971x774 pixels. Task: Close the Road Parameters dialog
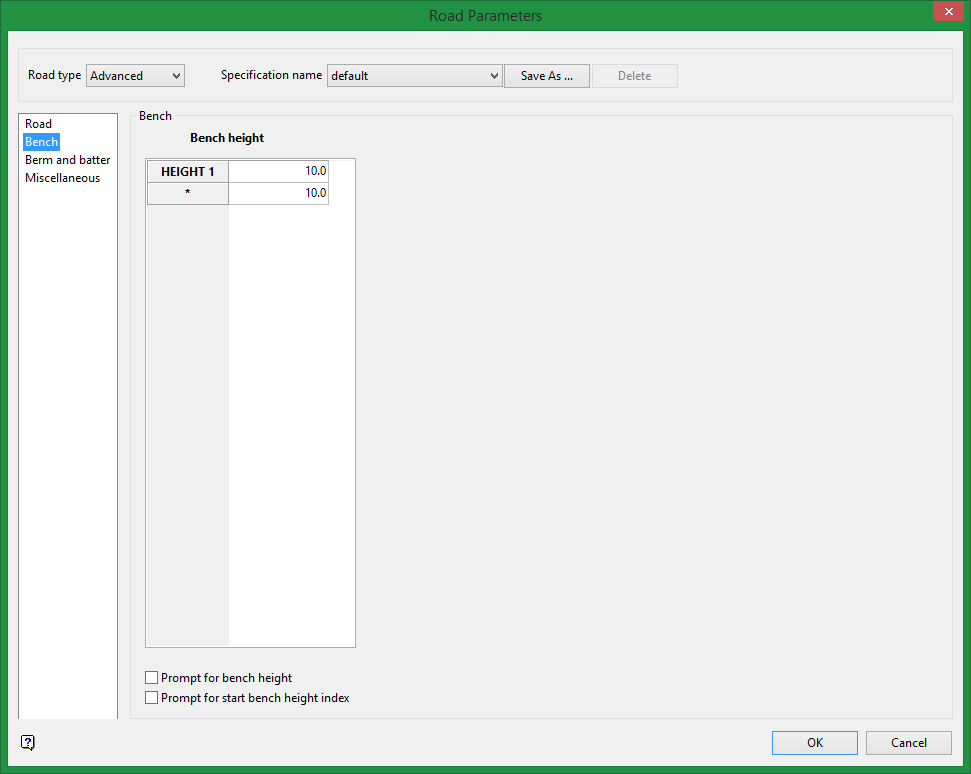(x=945, y=12)
